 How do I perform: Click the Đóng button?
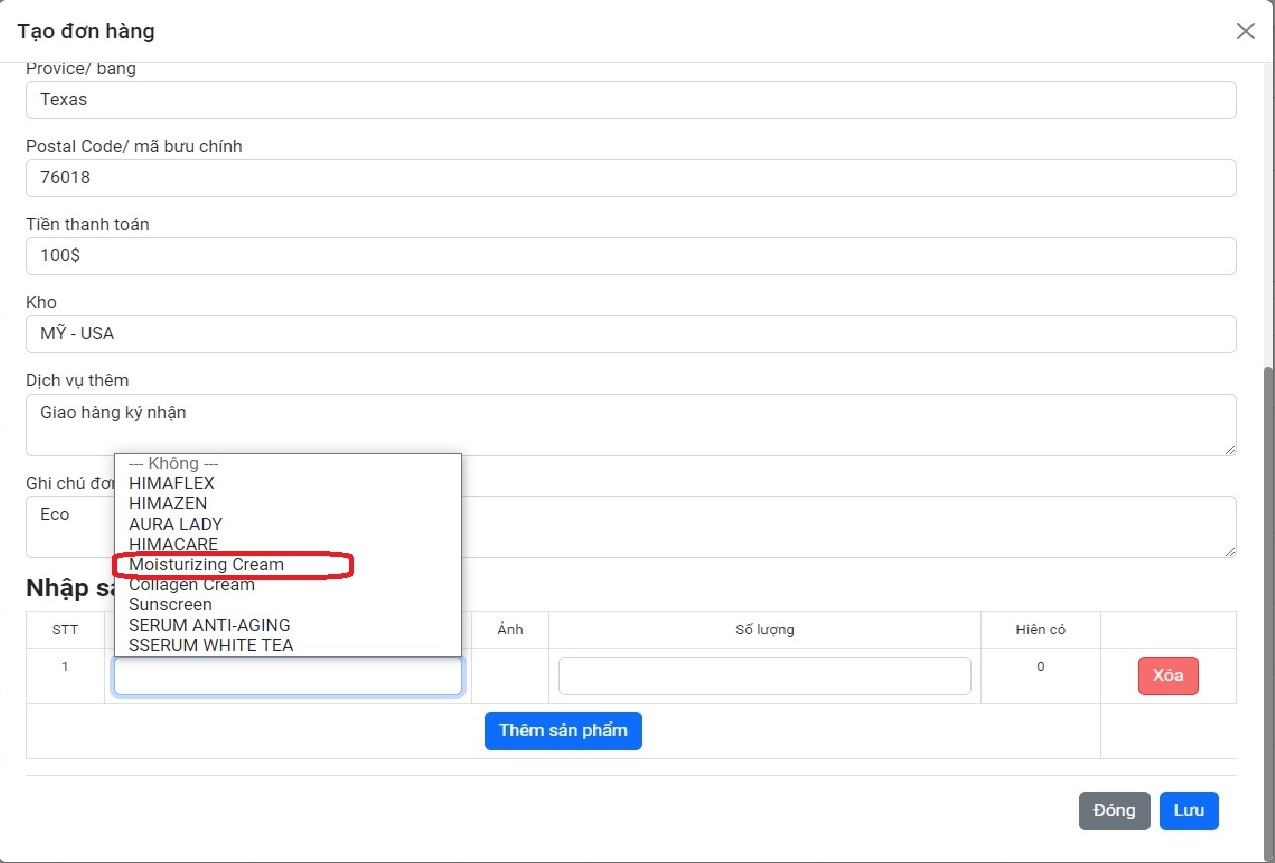1114,811
